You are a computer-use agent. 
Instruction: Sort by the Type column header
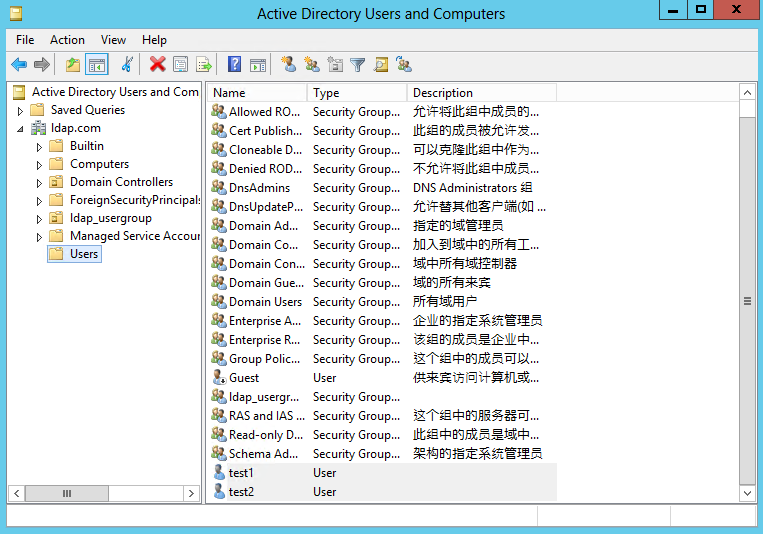pyautogui.click(x=357, y=92)
